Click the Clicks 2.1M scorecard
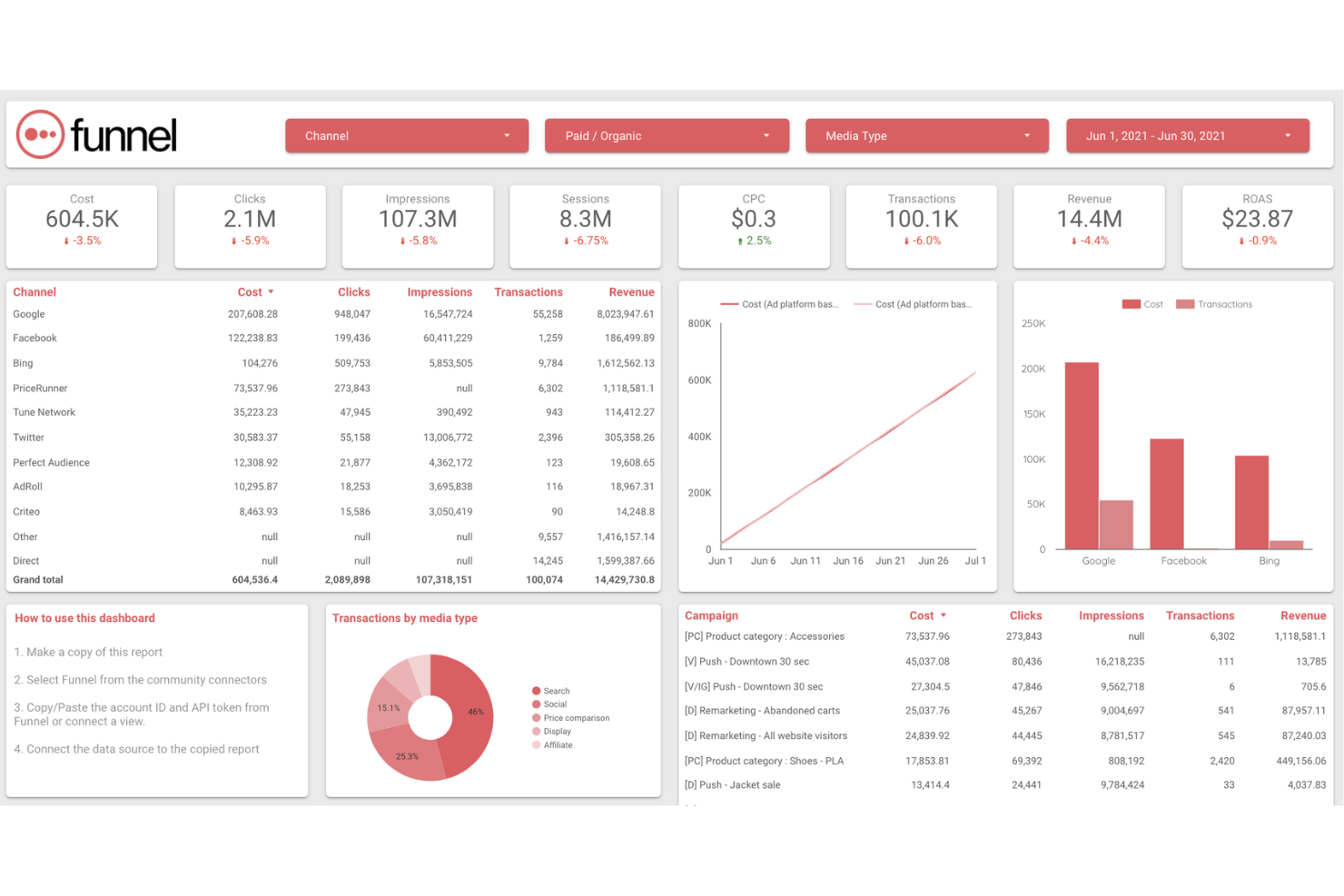1344x896 pixels. tap(250, 226)
